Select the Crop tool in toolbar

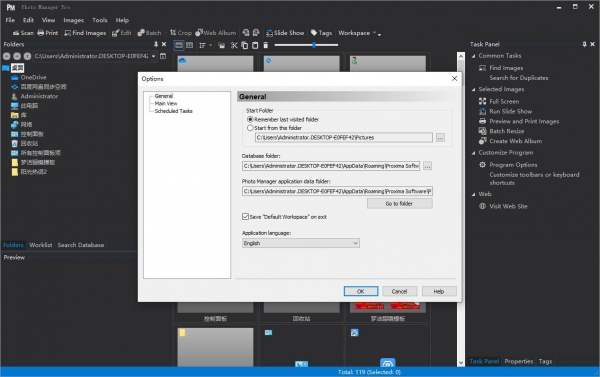tap(181, 33)
